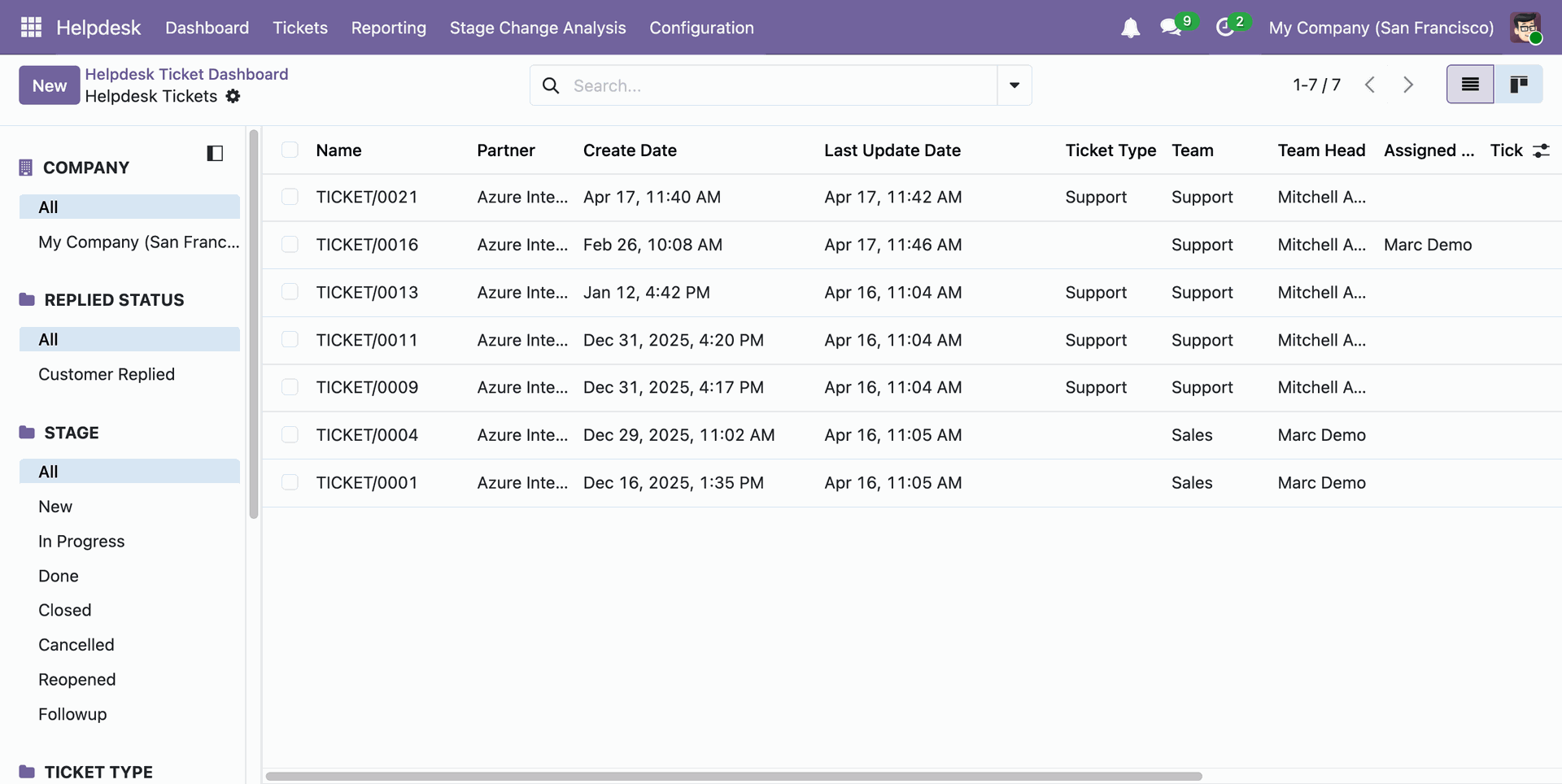Sort by Last Update Date column header

(892, 150)
